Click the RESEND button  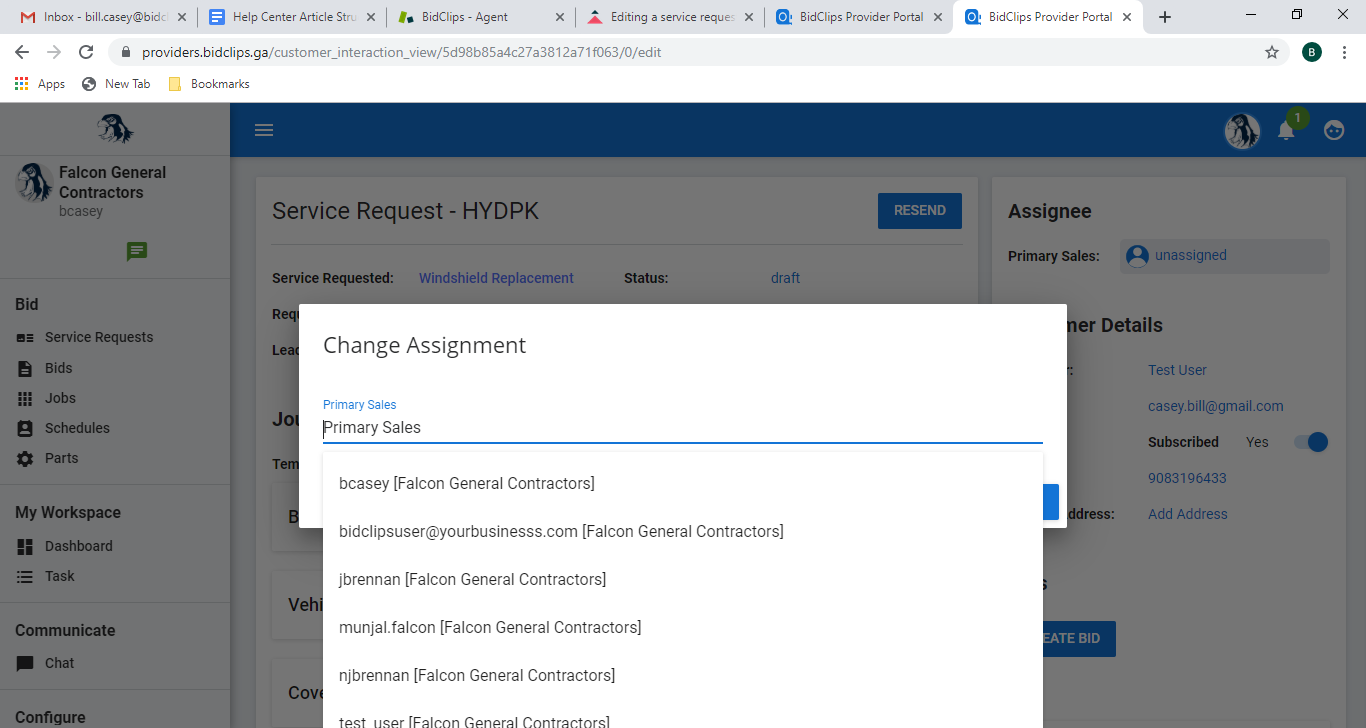click(x=920, y=211)
